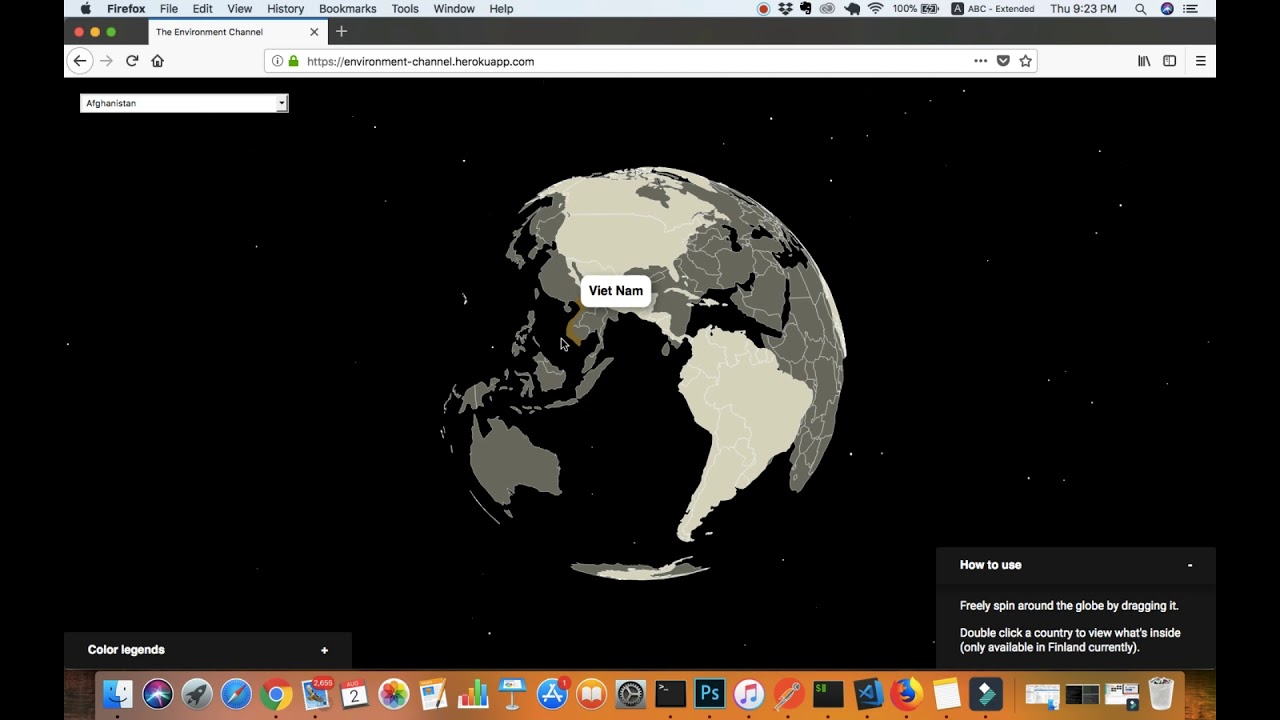Collapse the How to use panel

click(x=1190, y=565)
